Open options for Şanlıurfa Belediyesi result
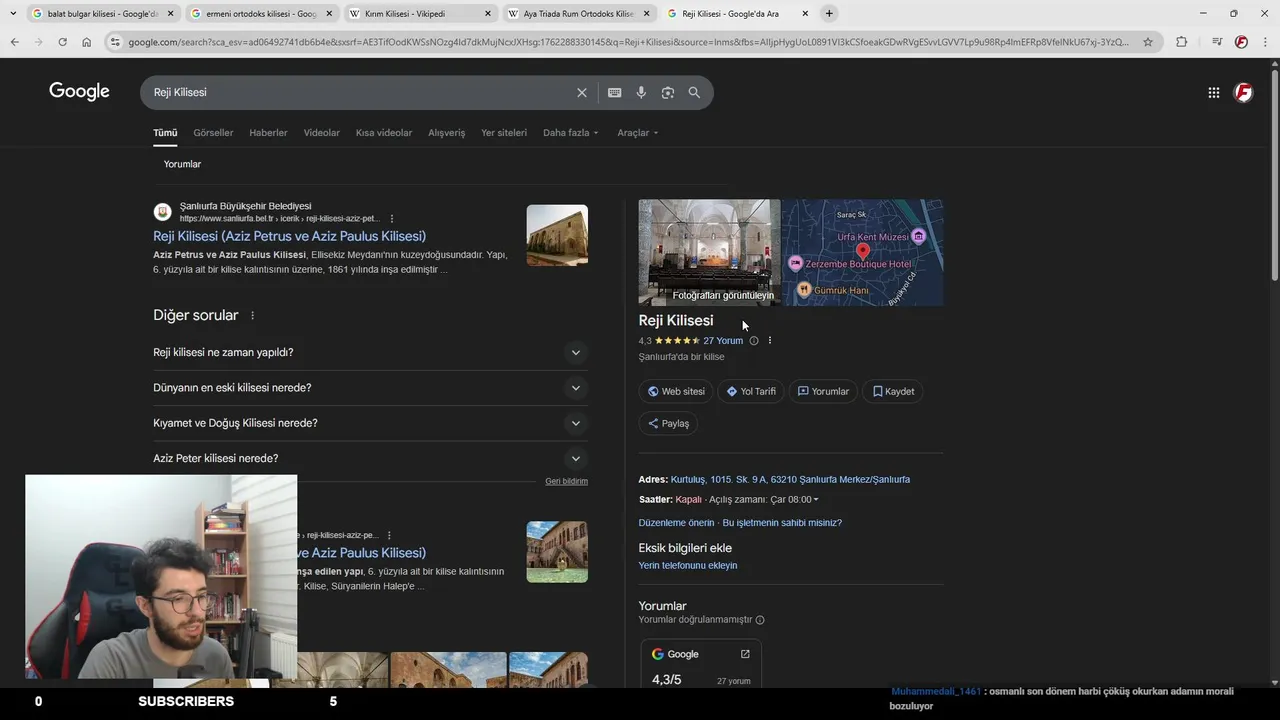The height and width of the screenshot is (720, 1280). [392, 218]
